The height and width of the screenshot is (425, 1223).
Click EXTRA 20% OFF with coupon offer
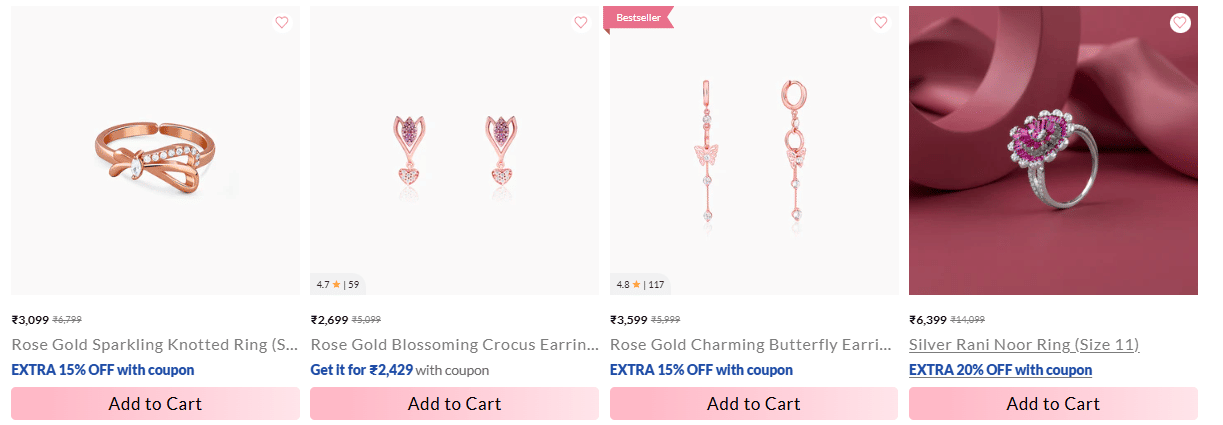coord(1000,370)
